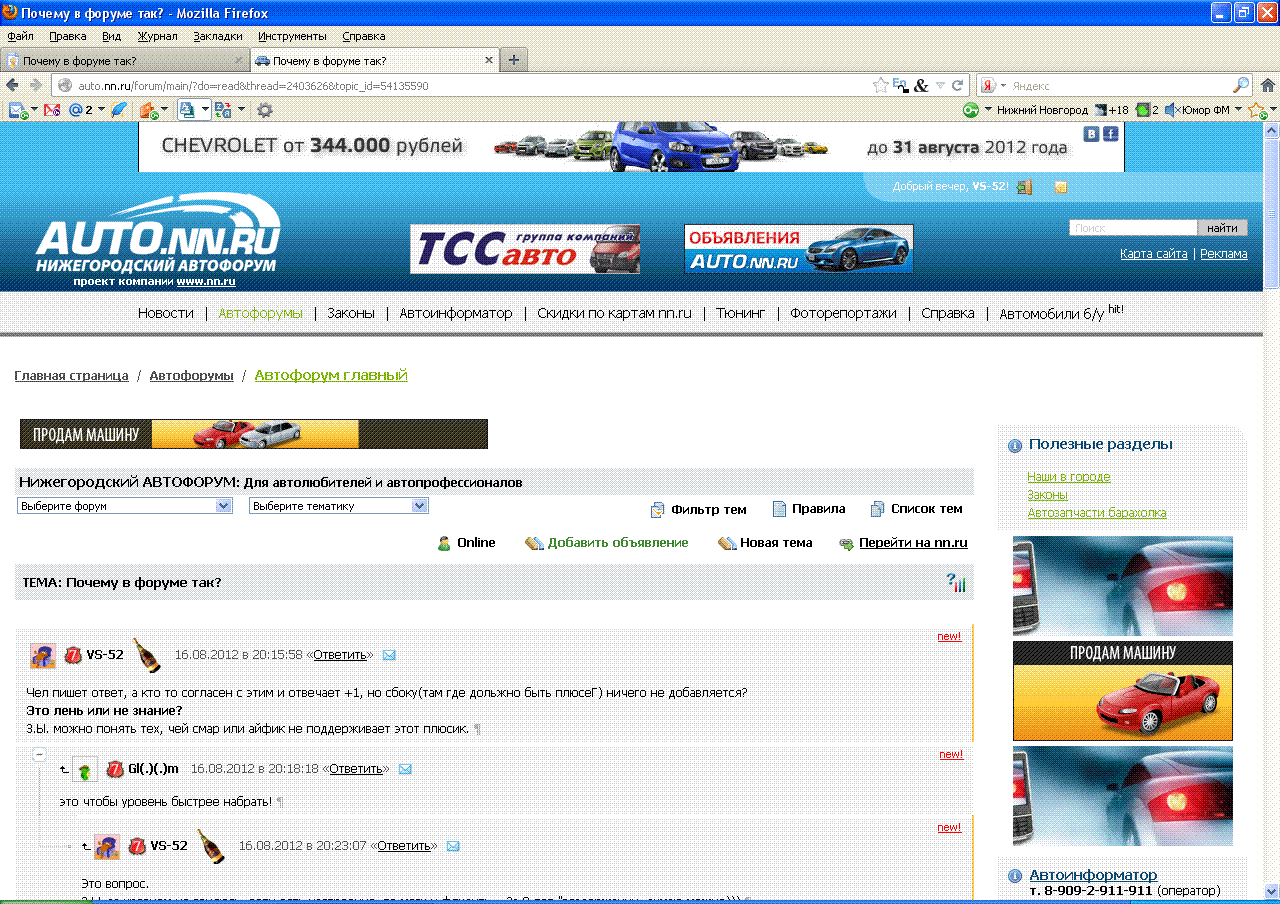
Task: Click VS-52's avatar in the first post
Action: (x=43, y=656)
